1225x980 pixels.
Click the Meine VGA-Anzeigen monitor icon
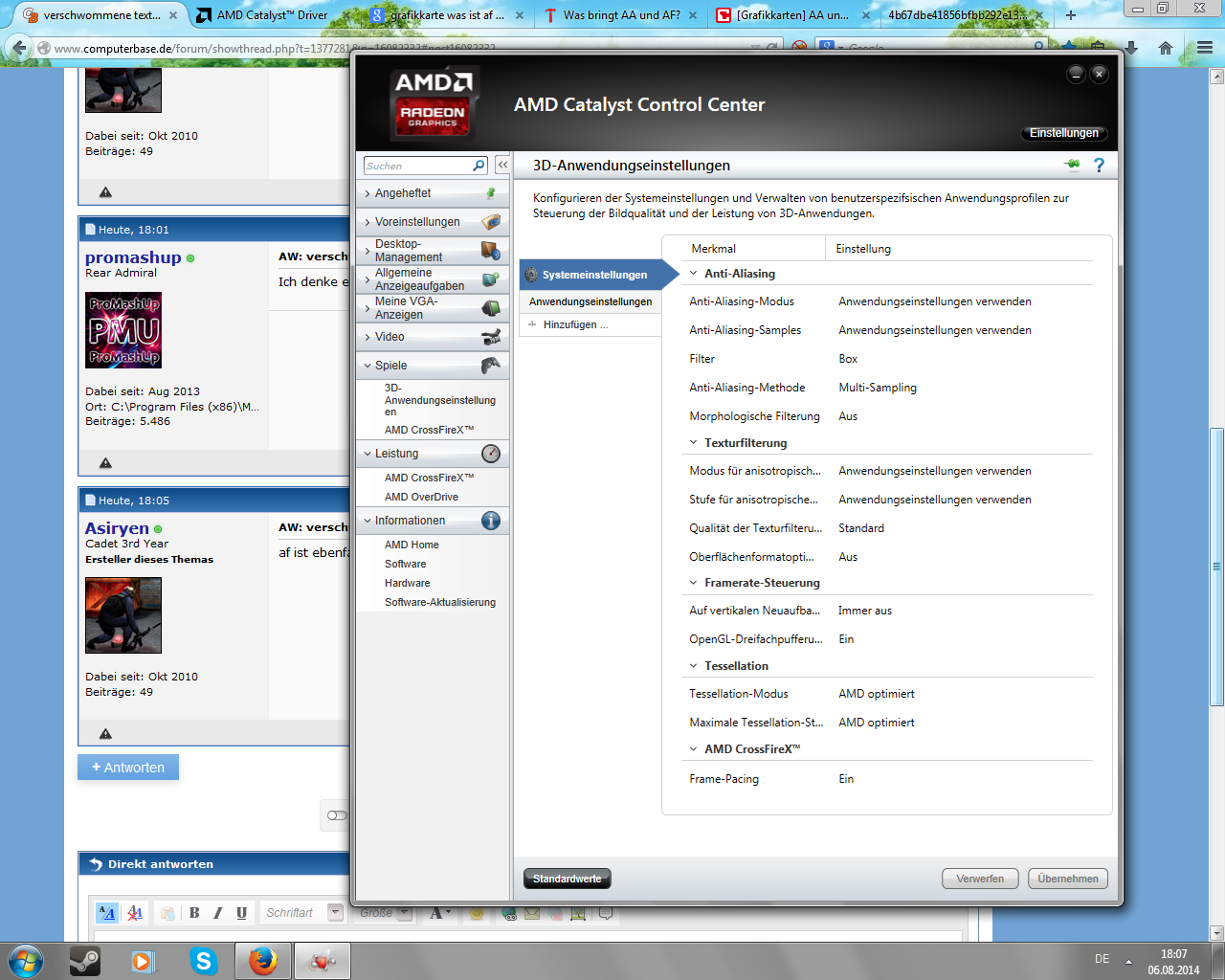click(491, 308)
